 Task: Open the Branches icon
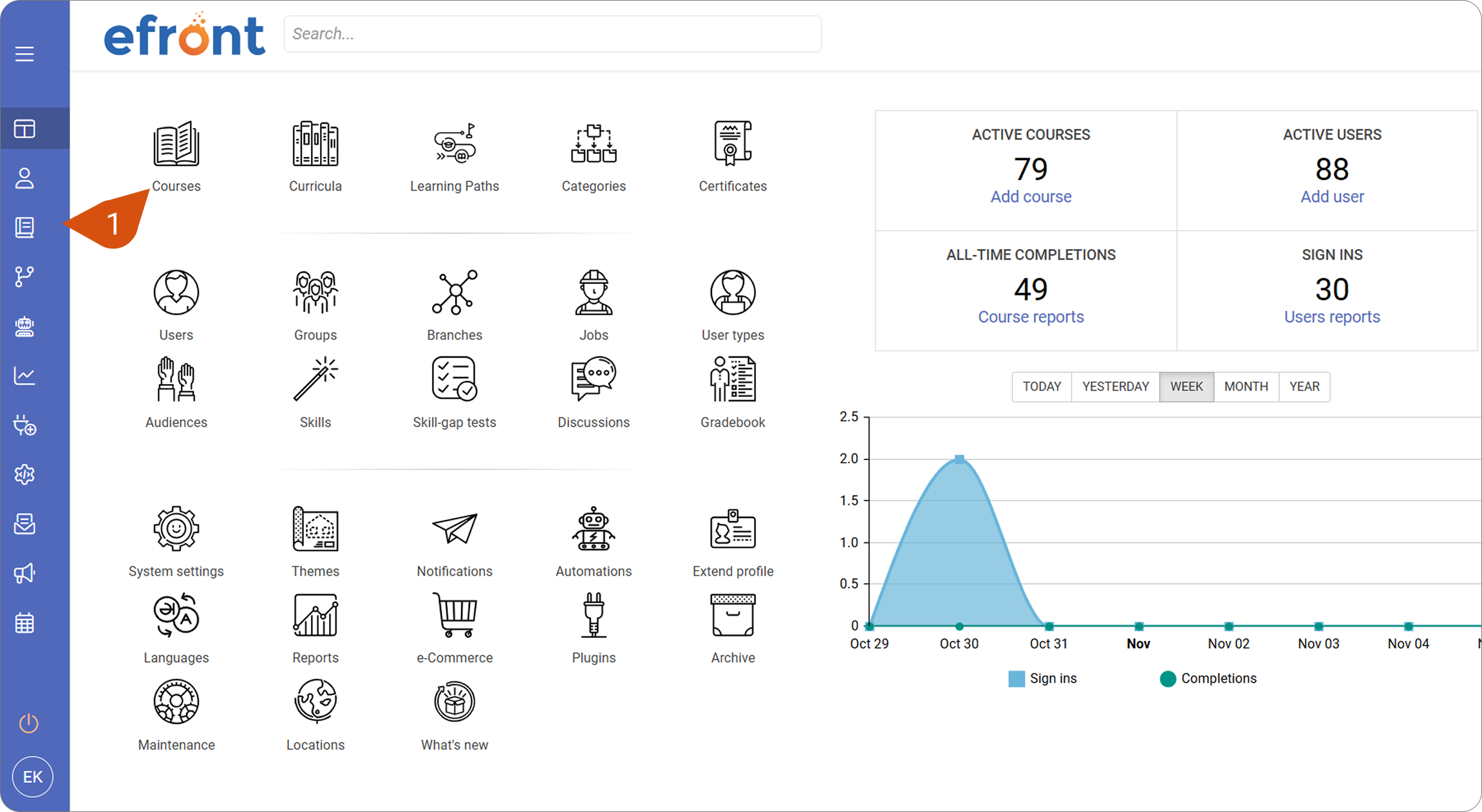[x=455, y=292]
